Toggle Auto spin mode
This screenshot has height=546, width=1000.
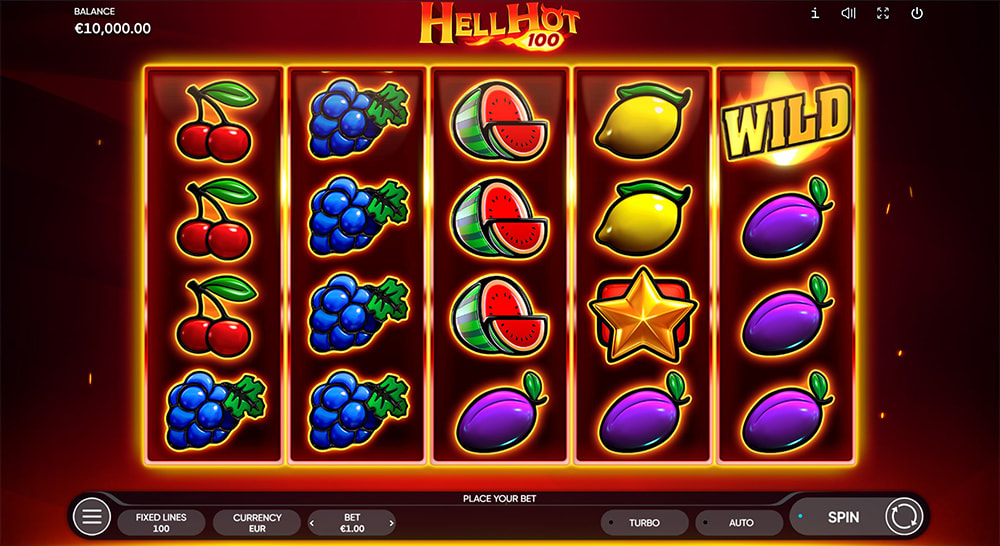pos(740,522)
